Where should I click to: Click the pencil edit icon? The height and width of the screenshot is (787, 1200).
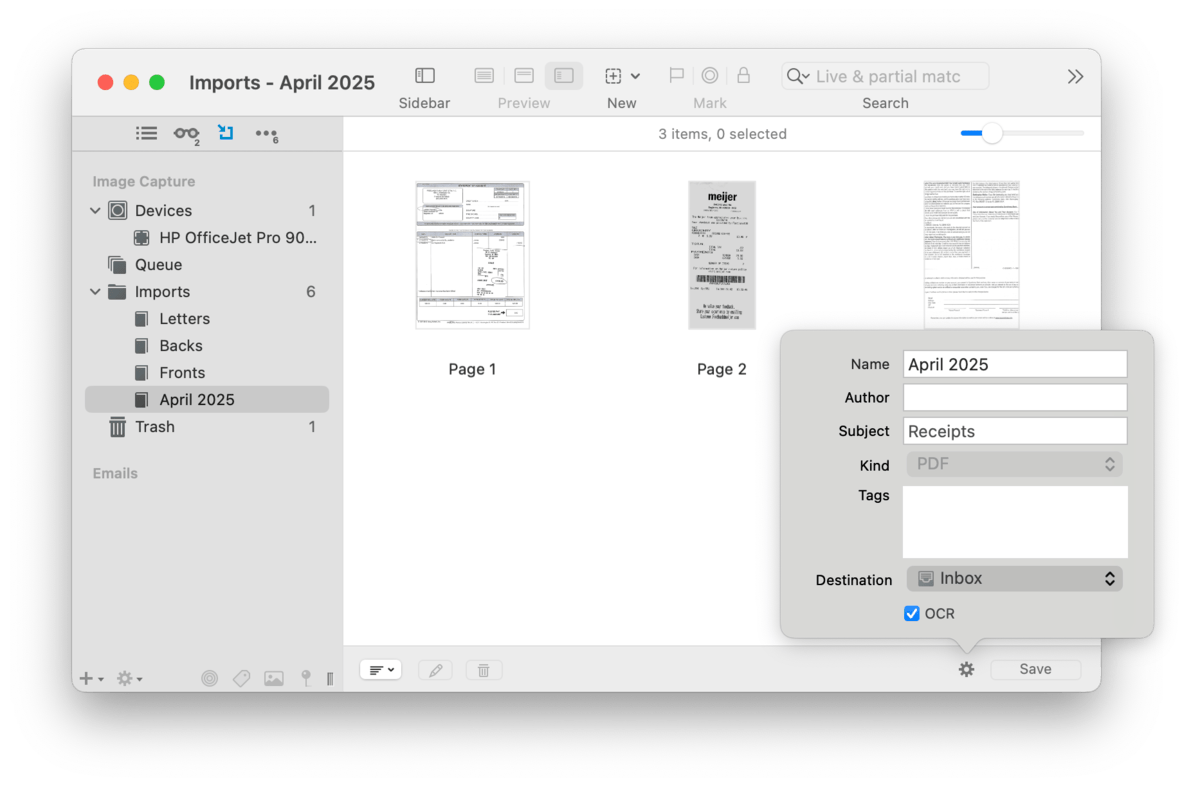click(x=436, y=670)
